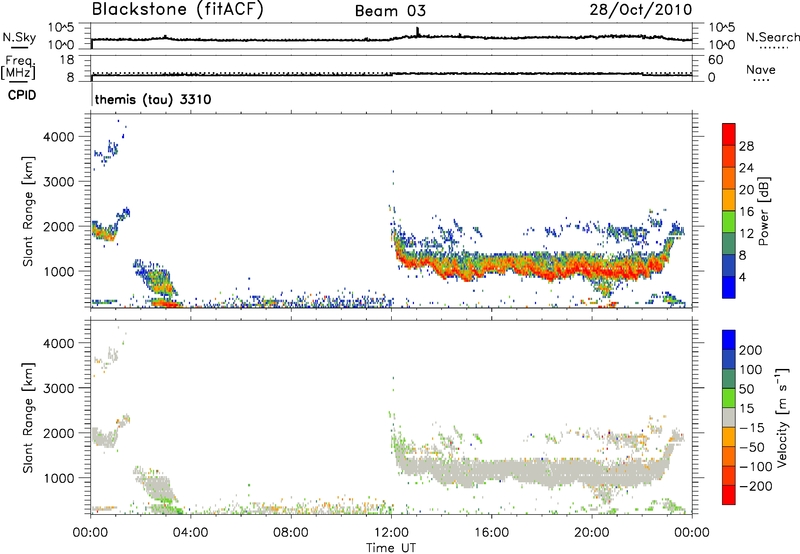
Task: Click the 'N.Sky' legend label
Action: click(x=19, y=37)
